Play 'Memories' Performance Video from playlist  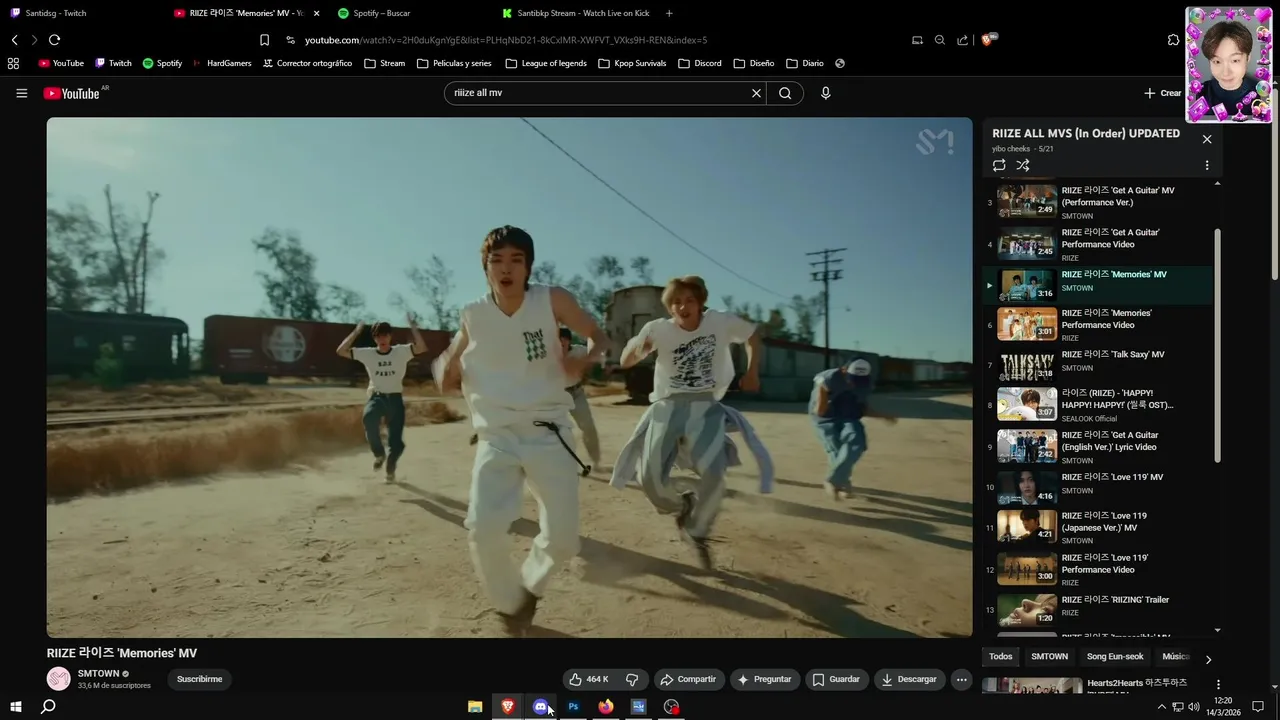click(x=1098, y=324)
